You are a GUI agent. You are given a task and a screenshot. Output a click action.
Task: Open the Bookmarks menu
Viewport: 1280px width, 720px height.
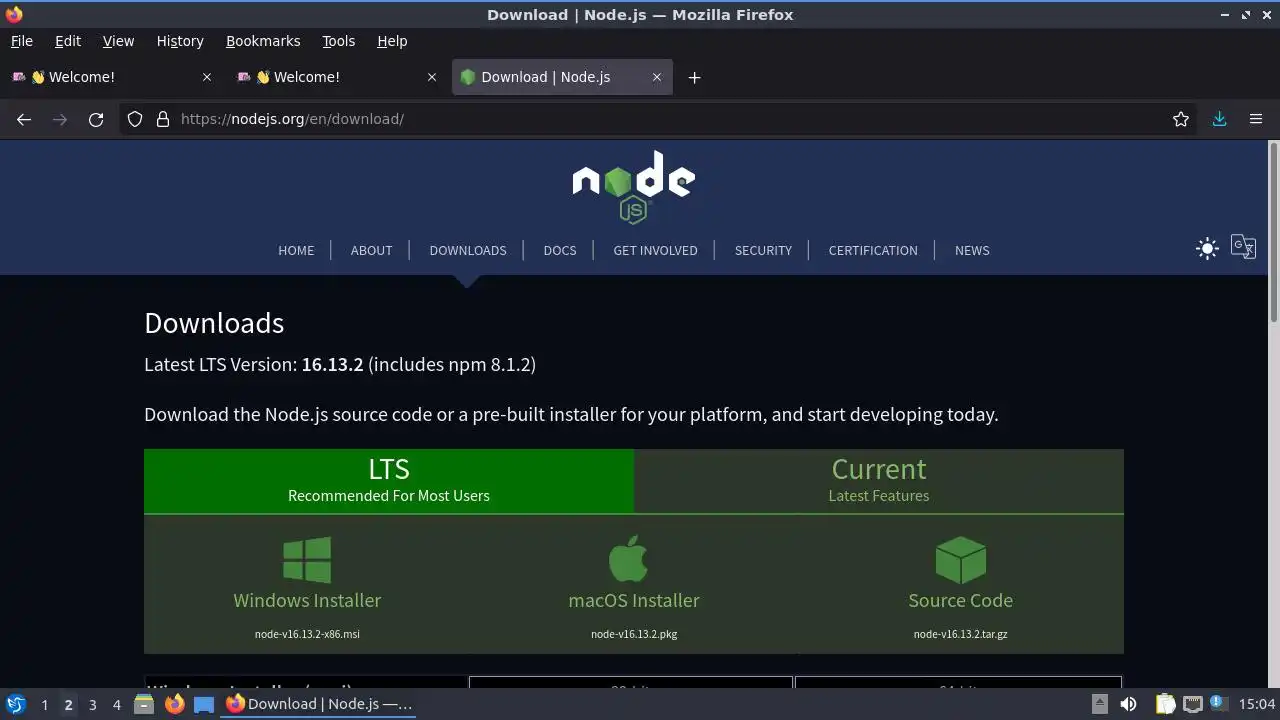click(263, 41)
